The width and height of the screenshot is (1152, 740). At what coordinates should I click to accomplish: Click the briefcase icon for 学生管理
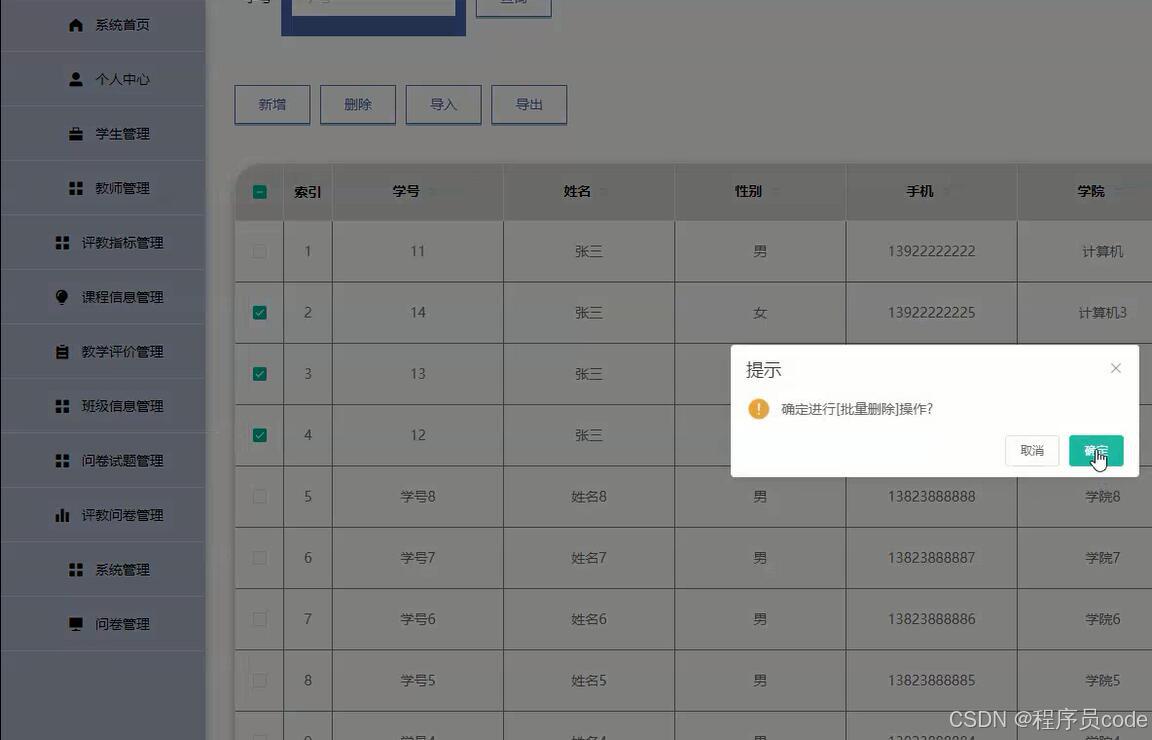[76, 134]
